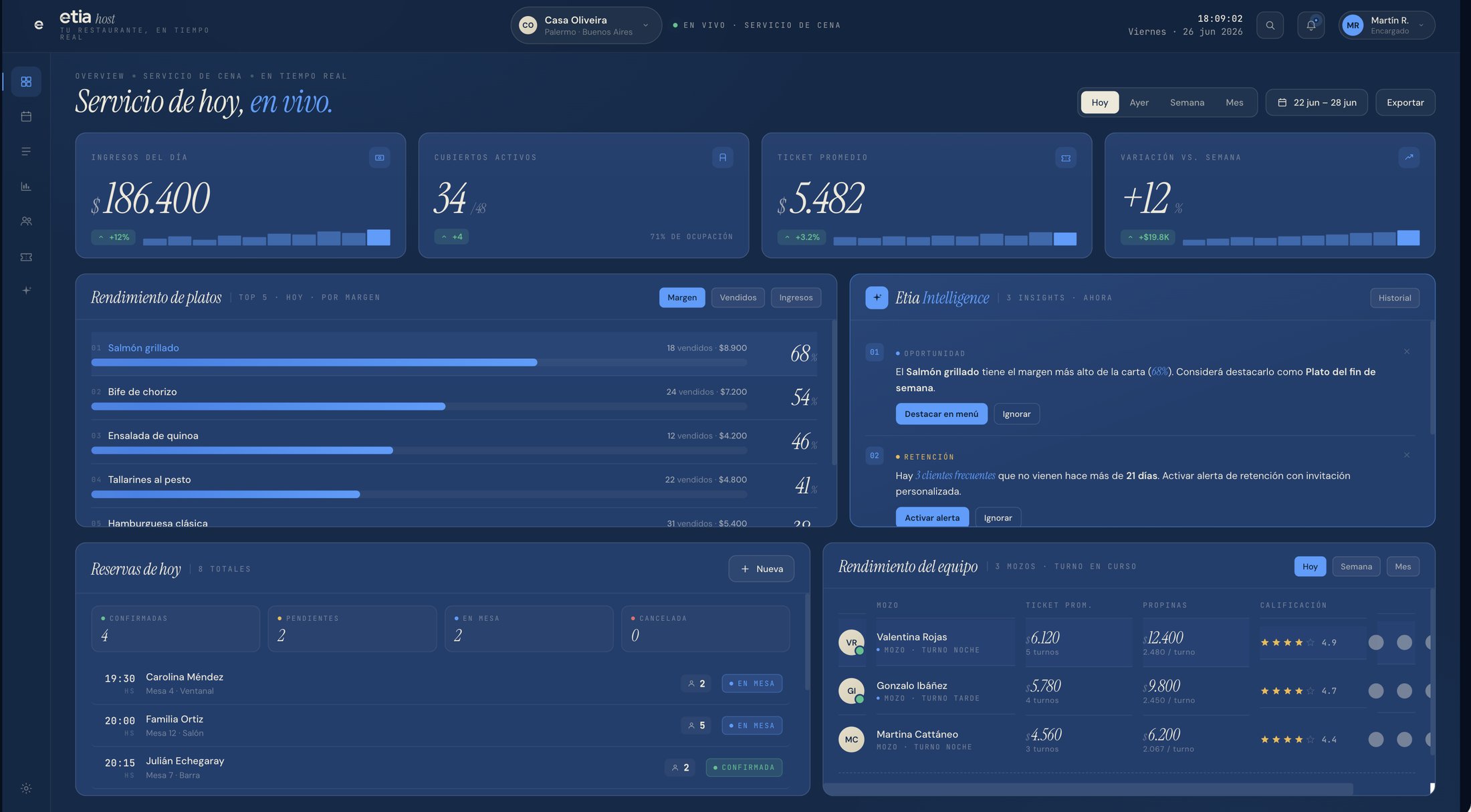Select the Mes period tab in header

[x=1234, y=102]
